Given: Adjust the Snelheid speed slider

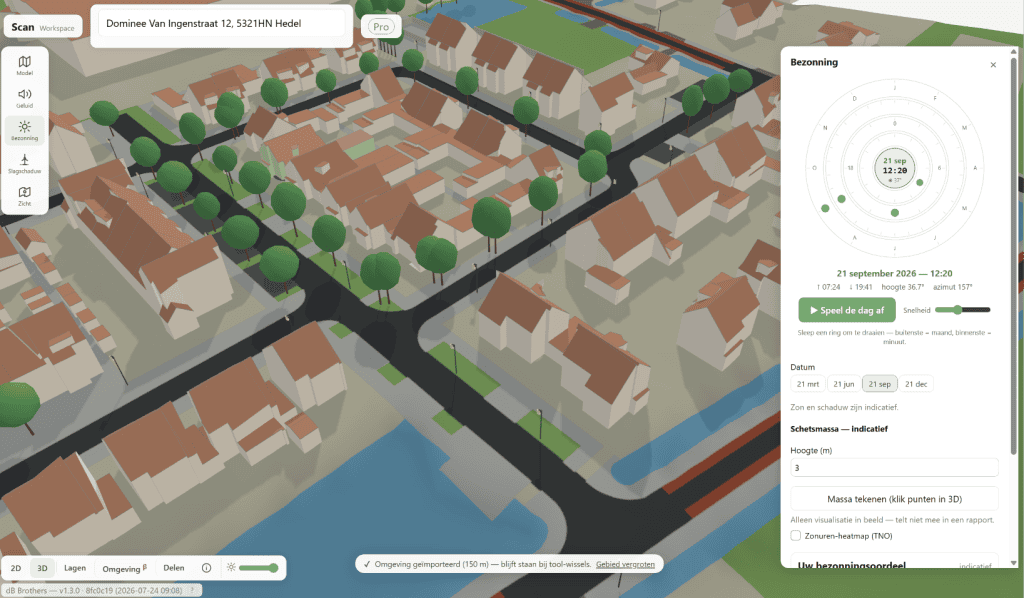Looking at the screenshot, I should [963, 310].
